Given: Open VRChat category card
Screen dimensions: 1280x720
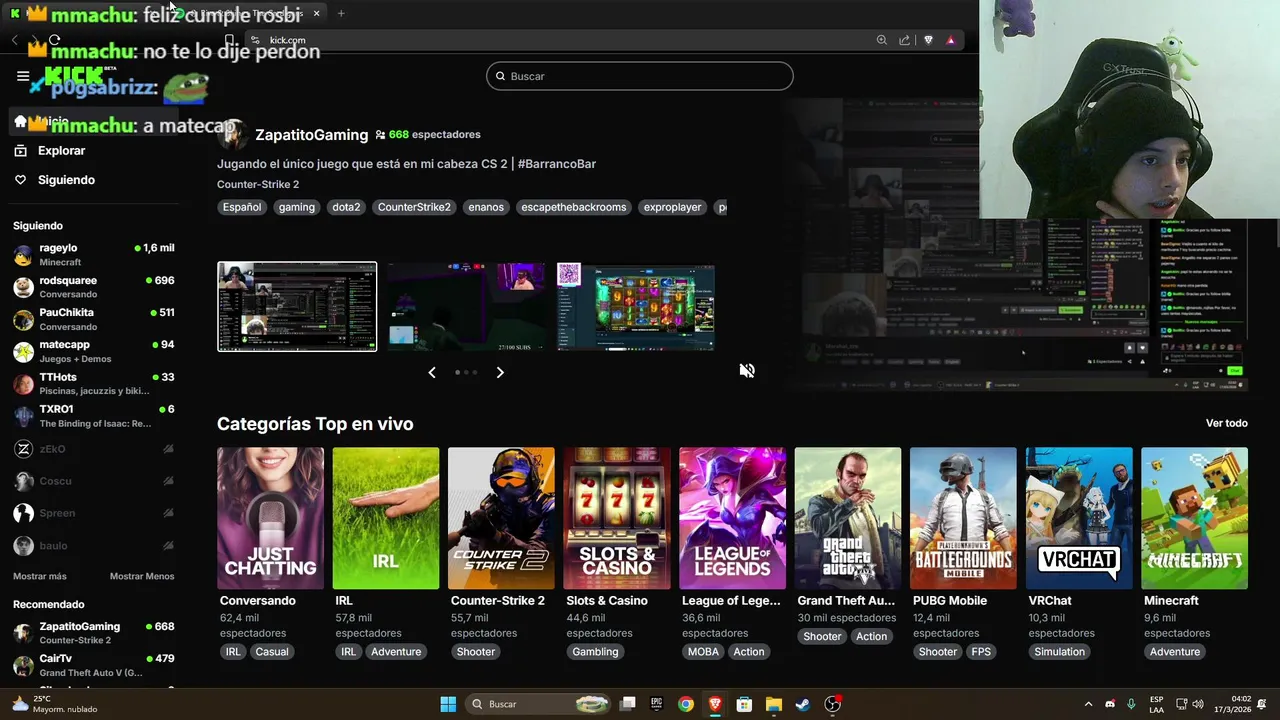Looking at the screenshot, I should point(1079,518).
